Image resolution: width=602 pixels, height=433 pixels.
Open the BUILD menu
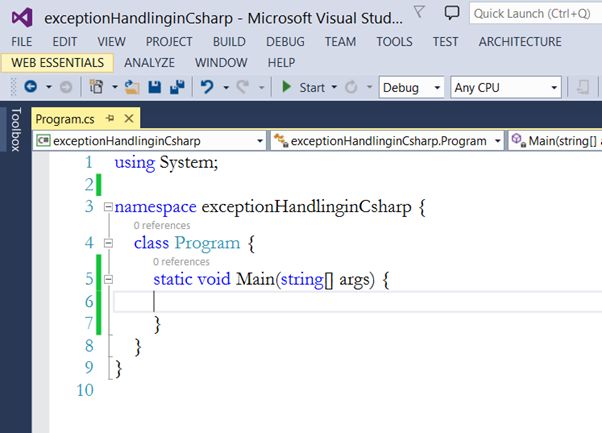click(229, 41)
